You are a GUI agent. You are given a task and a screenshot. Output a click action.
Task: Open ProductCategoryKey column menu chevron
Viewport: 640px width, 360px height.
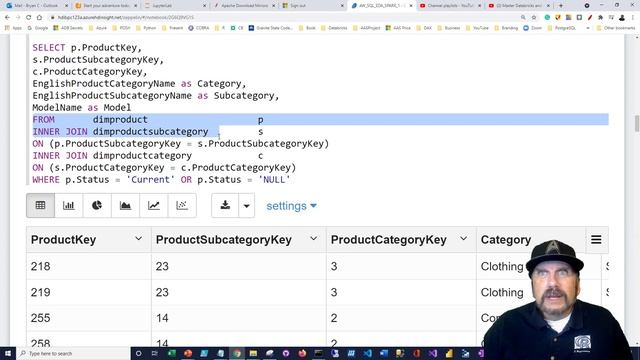[x=464, y=239]
